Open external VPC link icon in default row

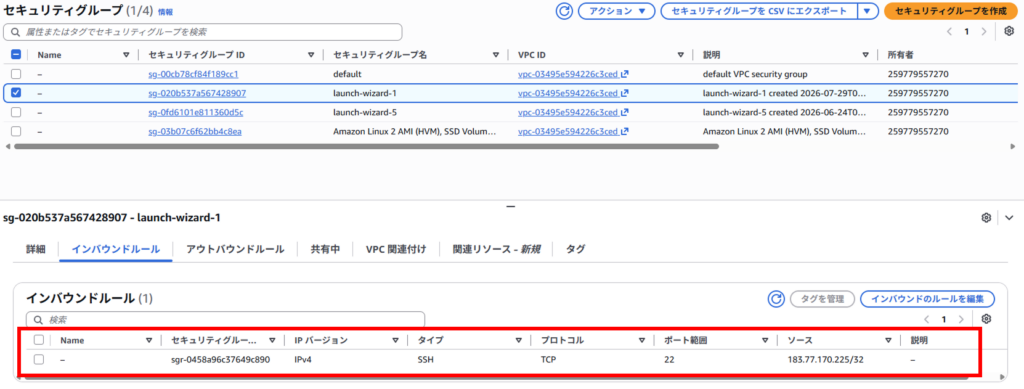[625, 74]
